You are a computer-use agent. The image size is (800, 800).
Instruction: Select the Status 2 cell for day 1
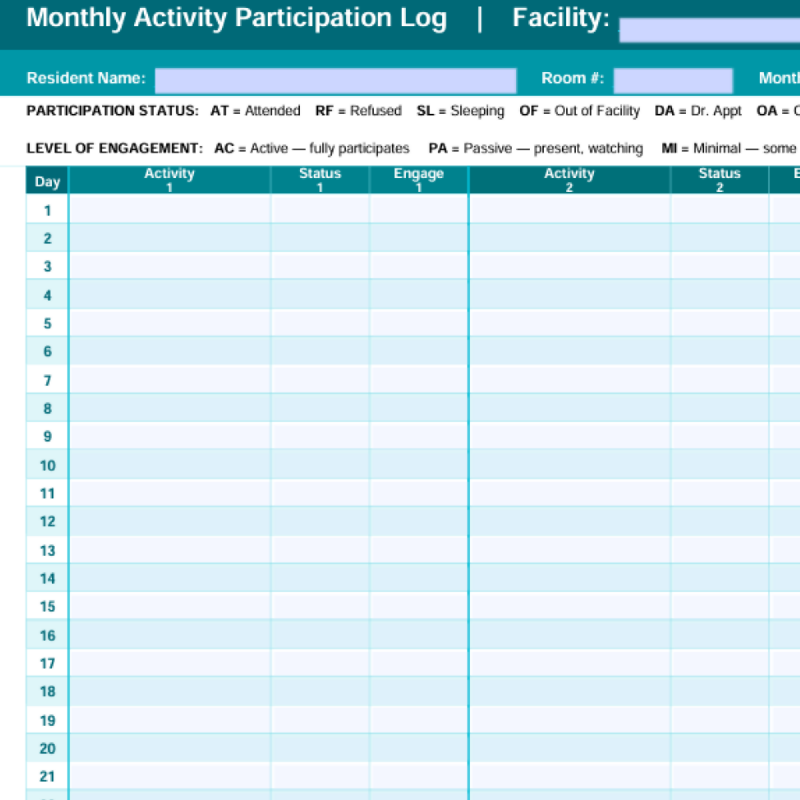pos(720,209)
